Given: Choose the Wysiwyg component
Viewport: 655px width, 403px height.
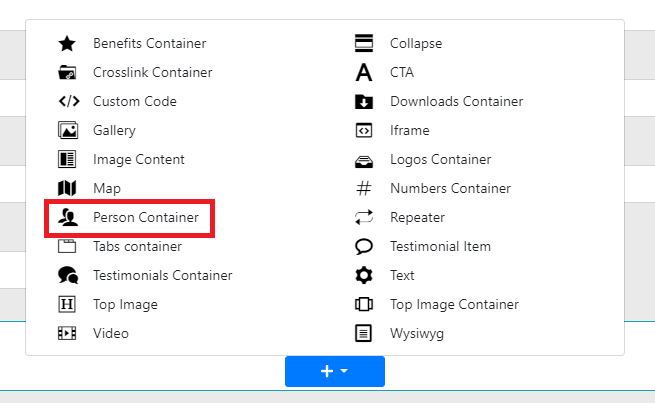Looking at the screenshot, I should point(416,334).
